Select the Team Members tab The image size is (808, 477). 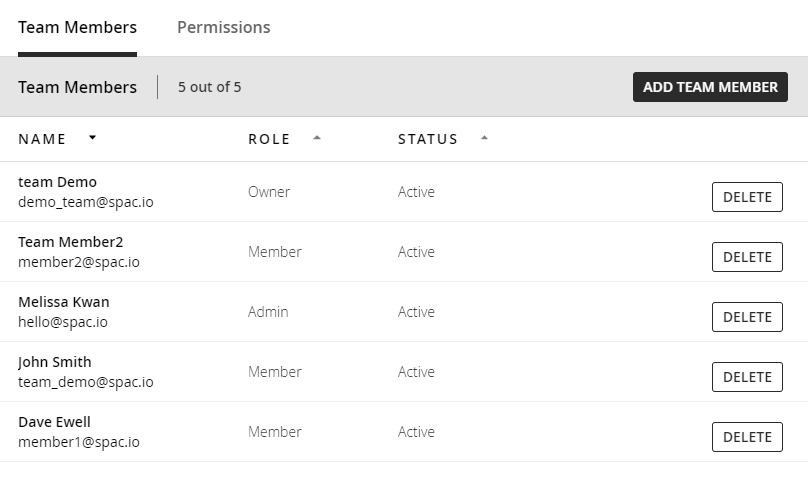tap(77, 27)
